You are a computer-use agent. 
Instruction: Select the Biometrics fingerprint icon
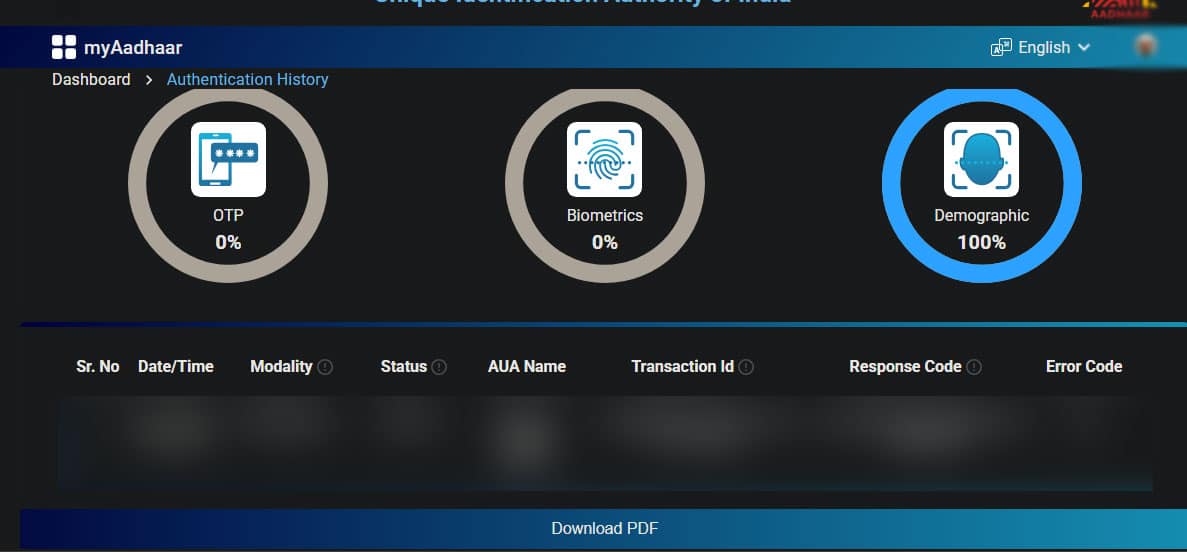(604, 159)
